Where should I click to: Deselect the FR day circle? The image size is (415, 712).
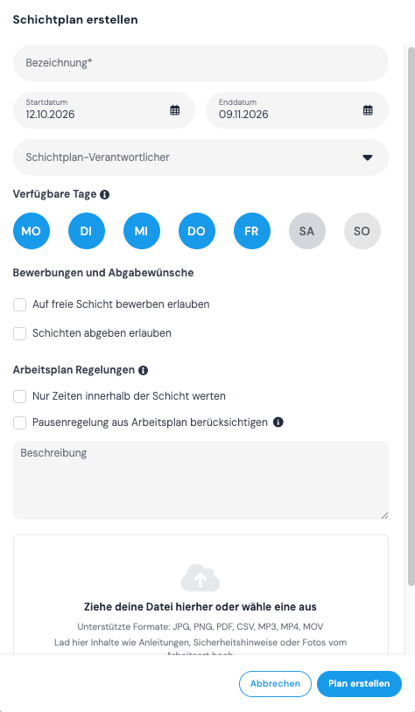pos(252,231)
